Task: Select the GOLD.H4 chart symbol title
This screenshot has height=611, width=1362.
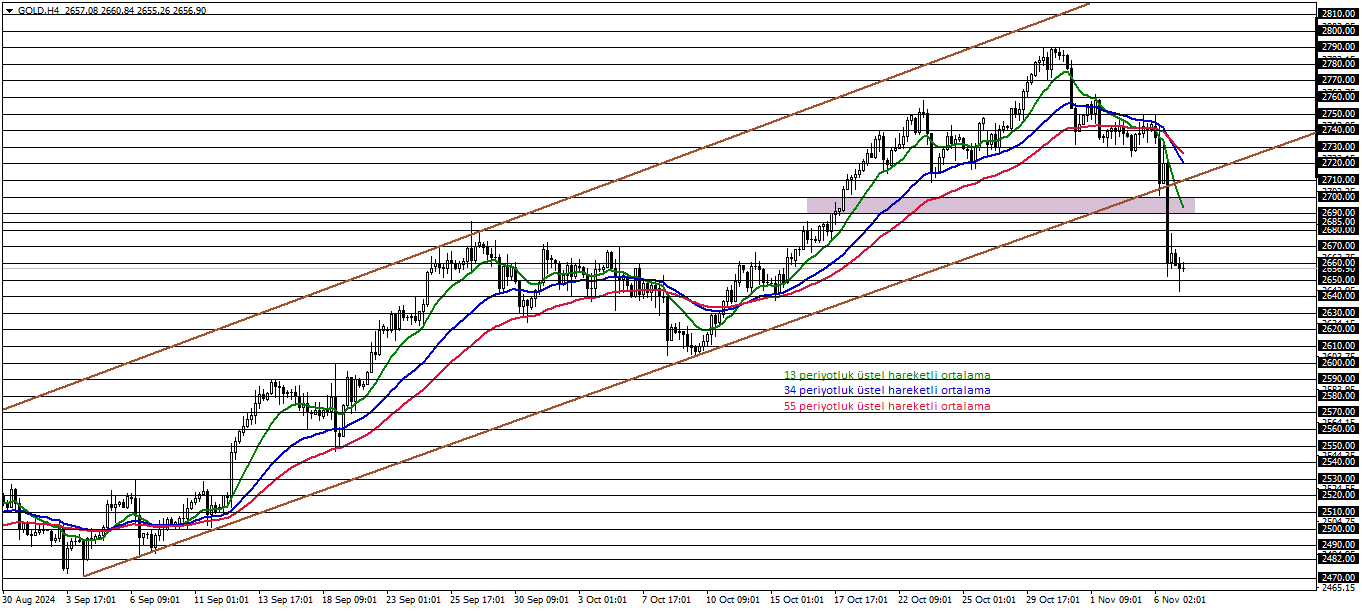Action: (x=39, y=10)
